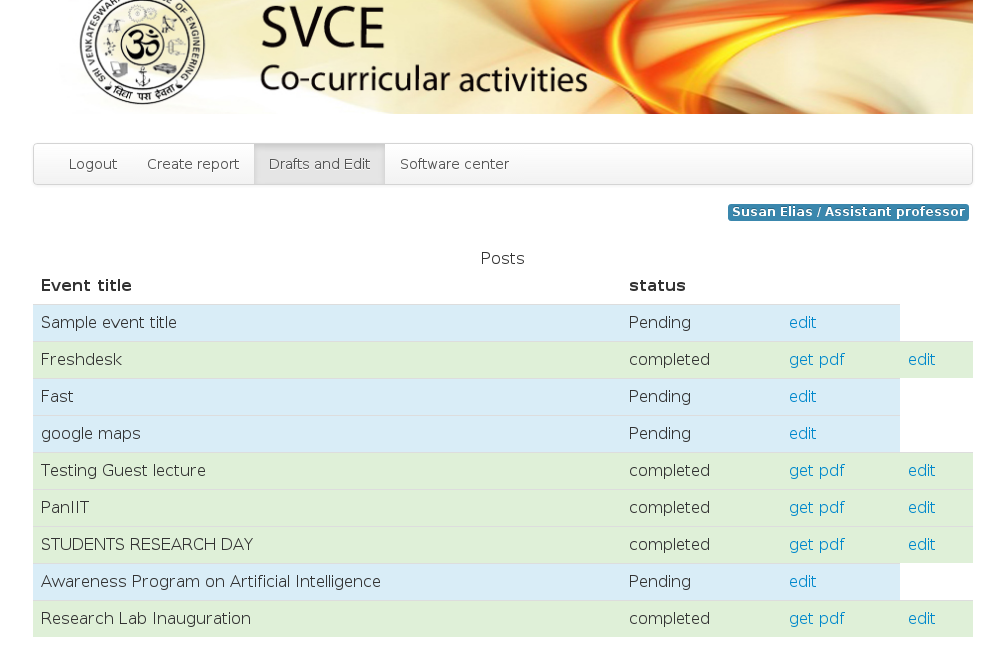Edit the pending Fast post

point(802,397)
